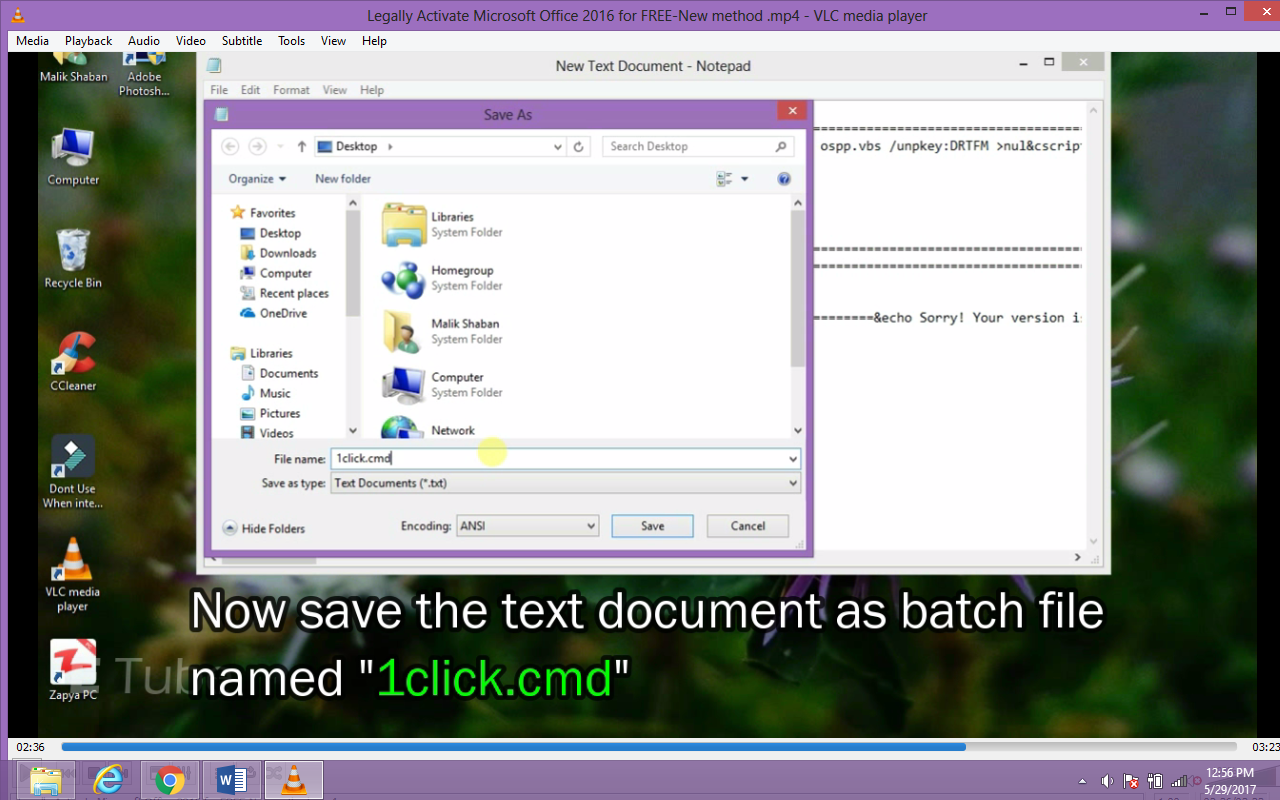Open the Organize dropdown
This screenshot has width=1280, height=800.
[x=257, y=179]
